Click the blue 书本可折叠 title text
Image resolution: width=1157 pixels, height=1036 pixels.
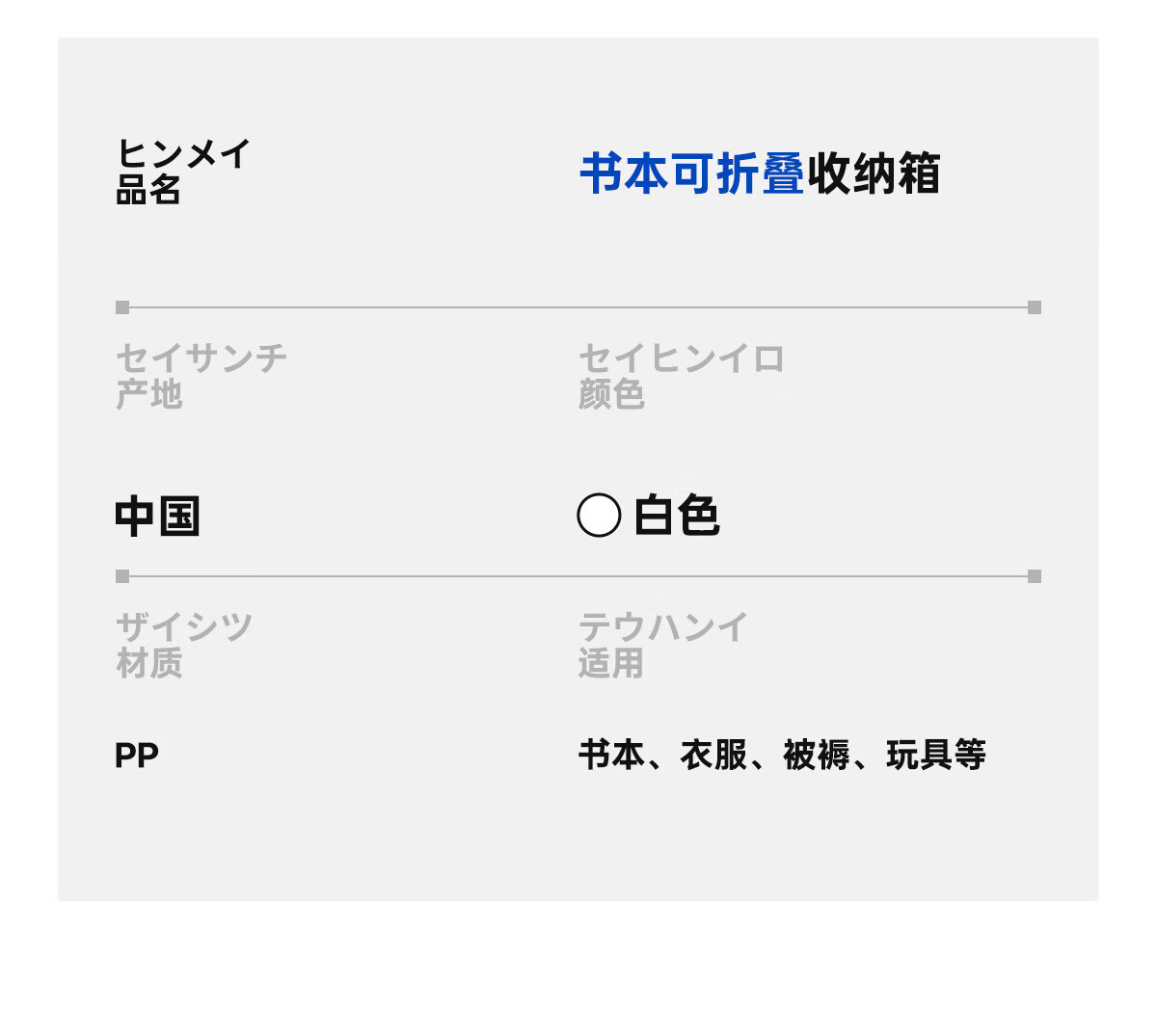click(x=691, y=174)
